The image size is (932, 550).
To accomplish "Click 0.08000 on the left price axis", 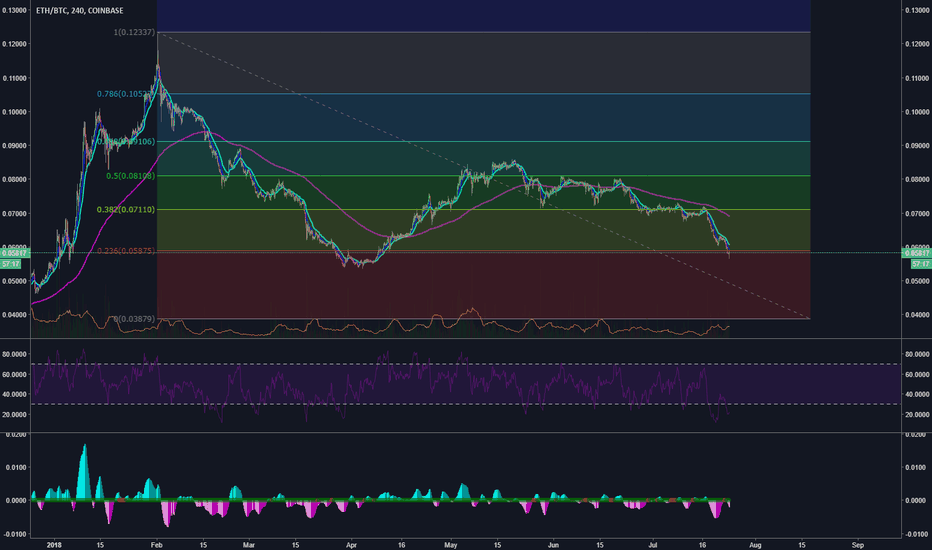I will pos(14,180).
